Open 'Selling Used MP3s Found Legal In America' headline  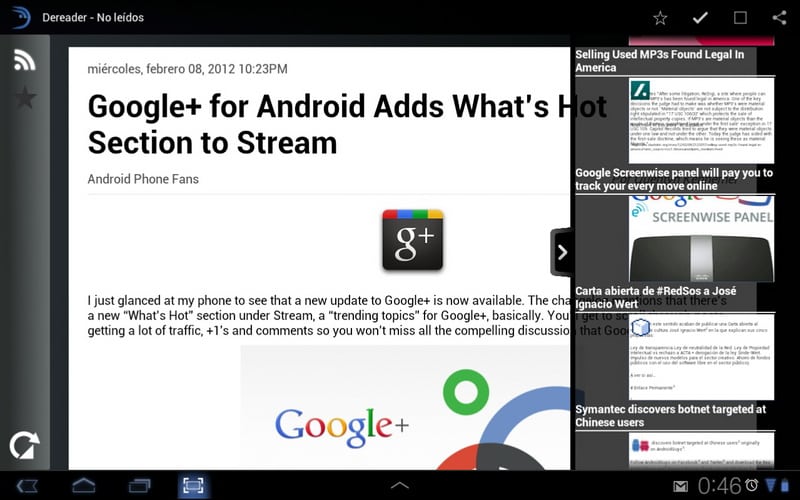coord(660,61)
